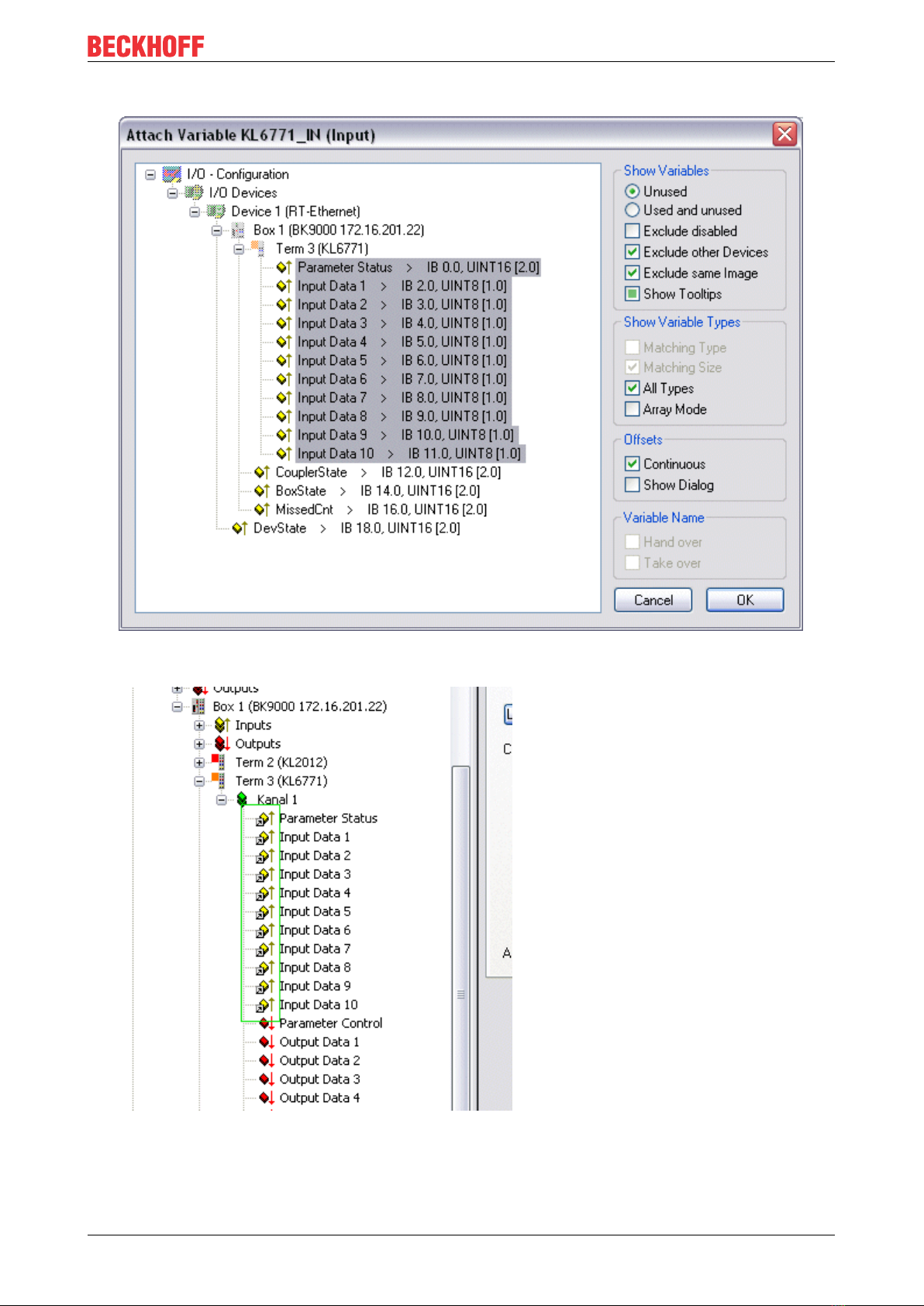Click the red icon beside Output Data 2
924x1306 pixels.
(267, 1060)
